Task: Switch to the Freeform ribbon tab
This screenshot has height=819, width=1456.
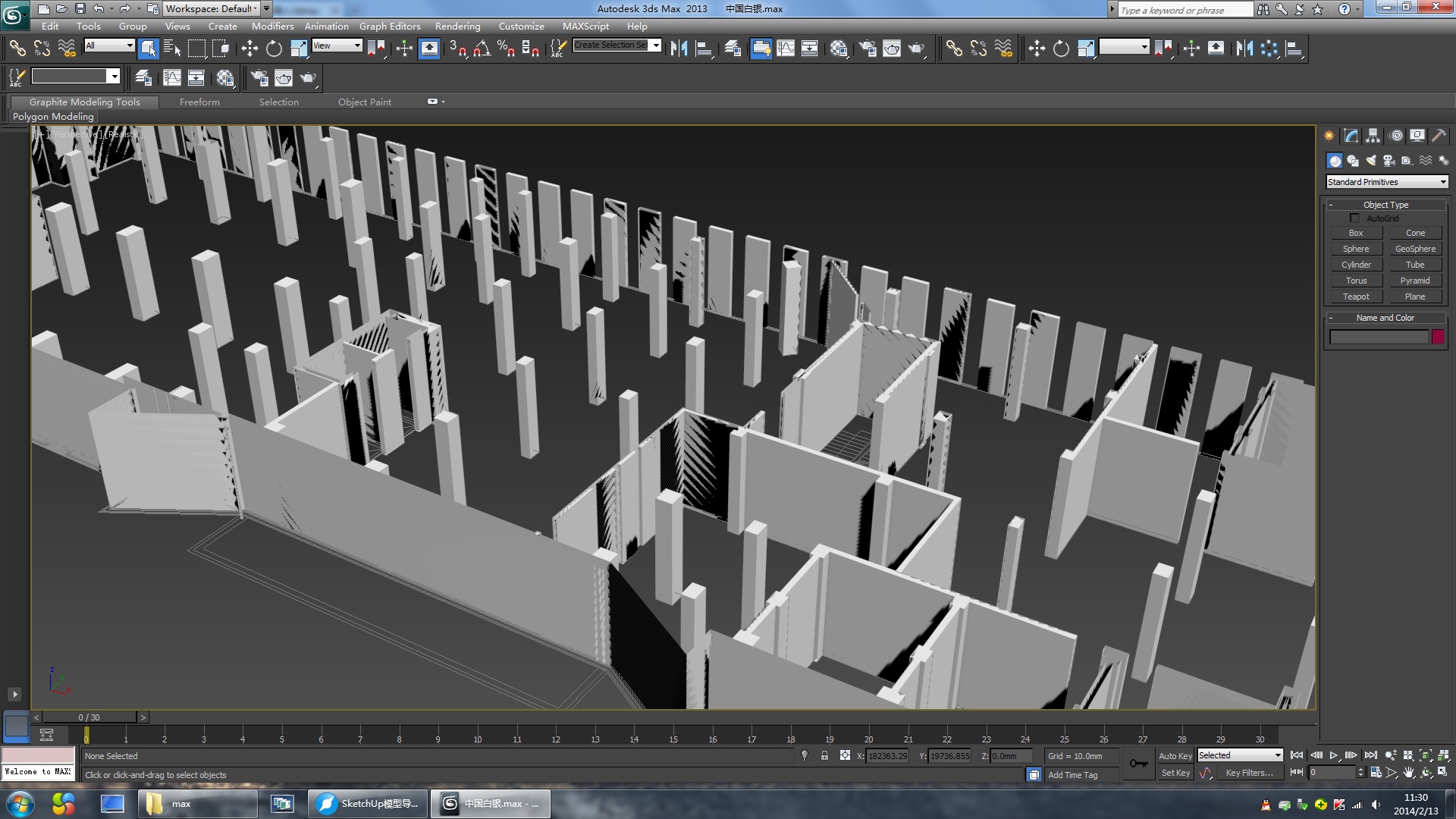Action: 199,102
